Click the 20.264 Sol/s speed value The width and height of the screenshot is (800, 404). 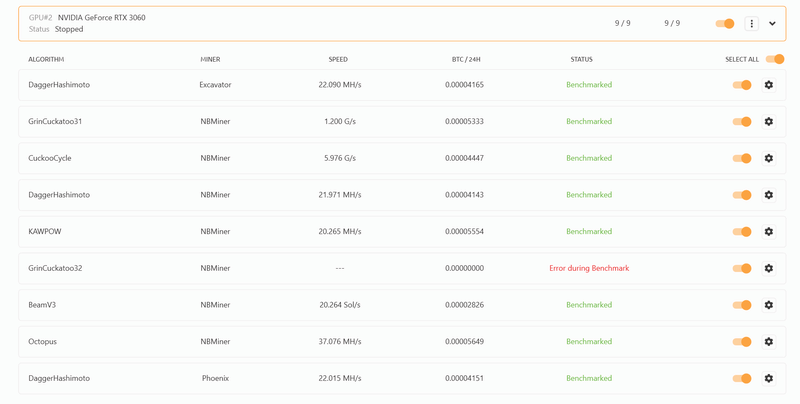coord(340,305)
